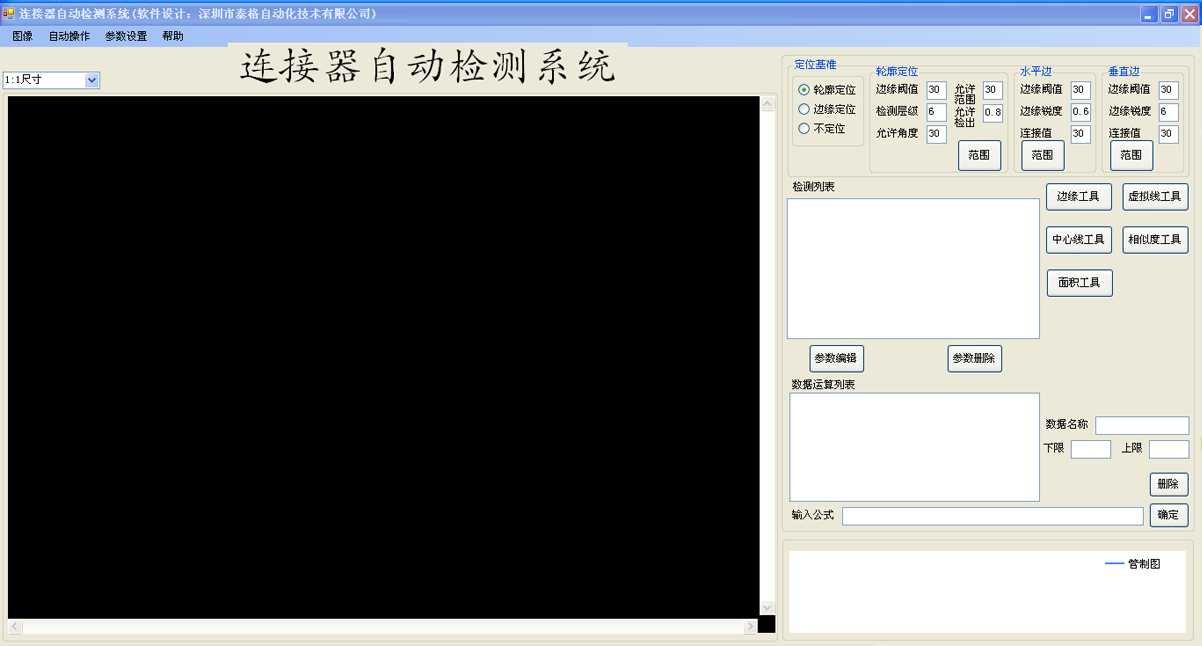Click the 范围 button in 水平边 group
This screenshot has width=1202, height=646.
(x=1042, y=155)
